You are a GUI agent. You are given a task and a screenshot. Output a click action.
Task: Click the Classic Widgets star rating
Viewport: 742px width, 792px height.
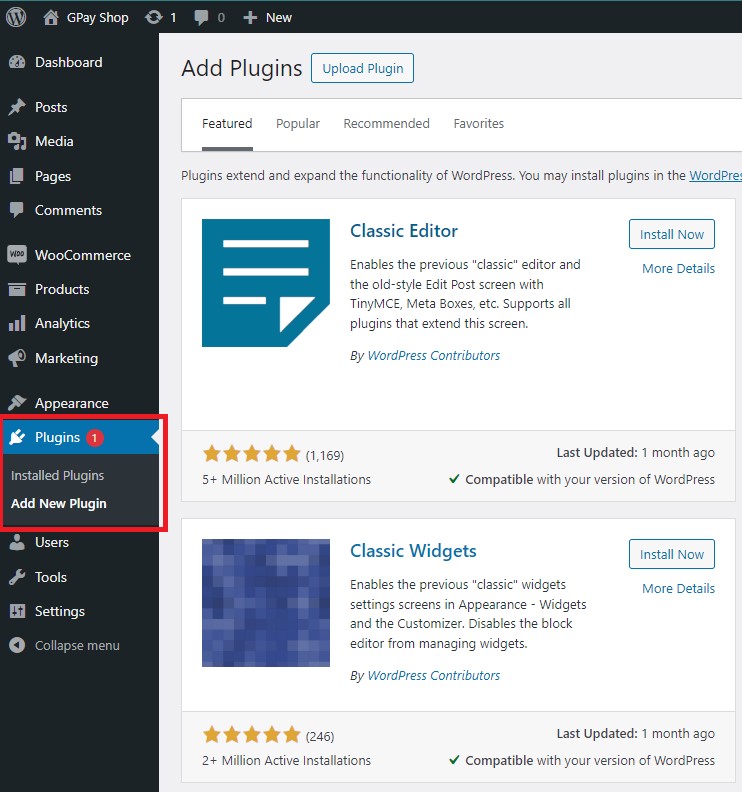click(x=252, y=734)
